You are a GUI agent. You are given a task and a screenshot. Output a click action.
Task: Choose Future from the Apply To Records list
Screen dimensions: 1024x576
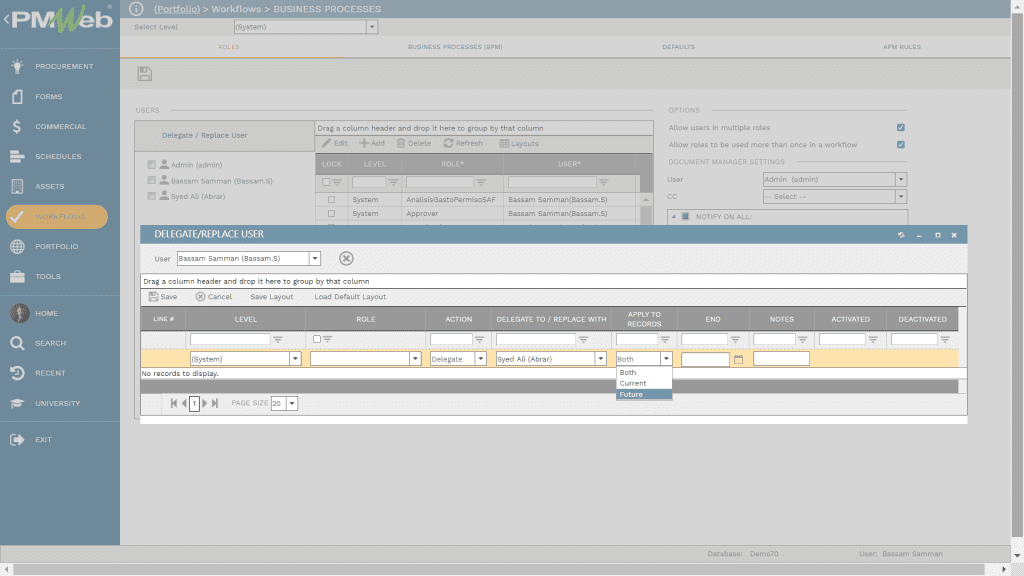click(644, 394)
